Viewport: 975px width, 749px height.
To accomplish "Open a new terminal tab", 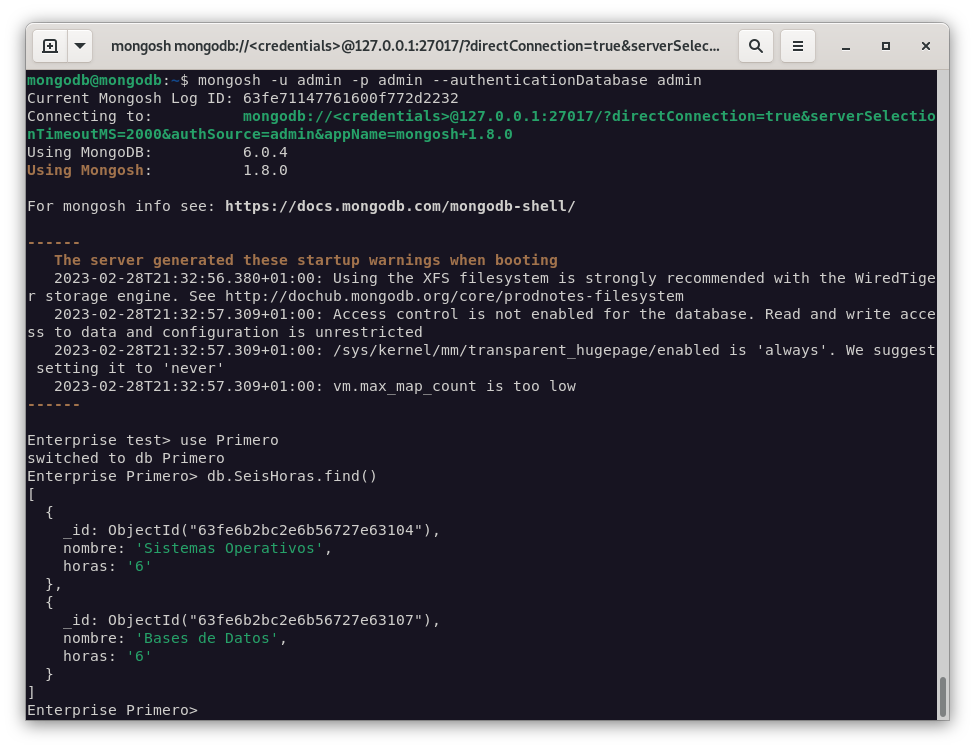I will [x=50, y=46].
